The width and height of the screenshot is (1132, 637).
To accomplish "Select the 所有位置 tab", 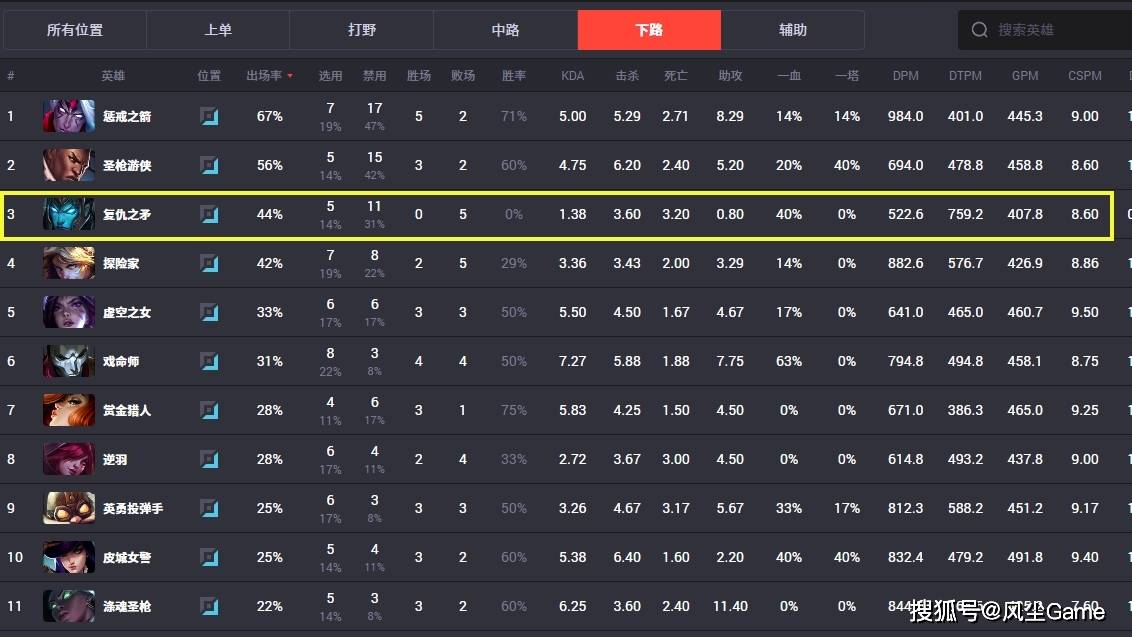I will 74,30.
